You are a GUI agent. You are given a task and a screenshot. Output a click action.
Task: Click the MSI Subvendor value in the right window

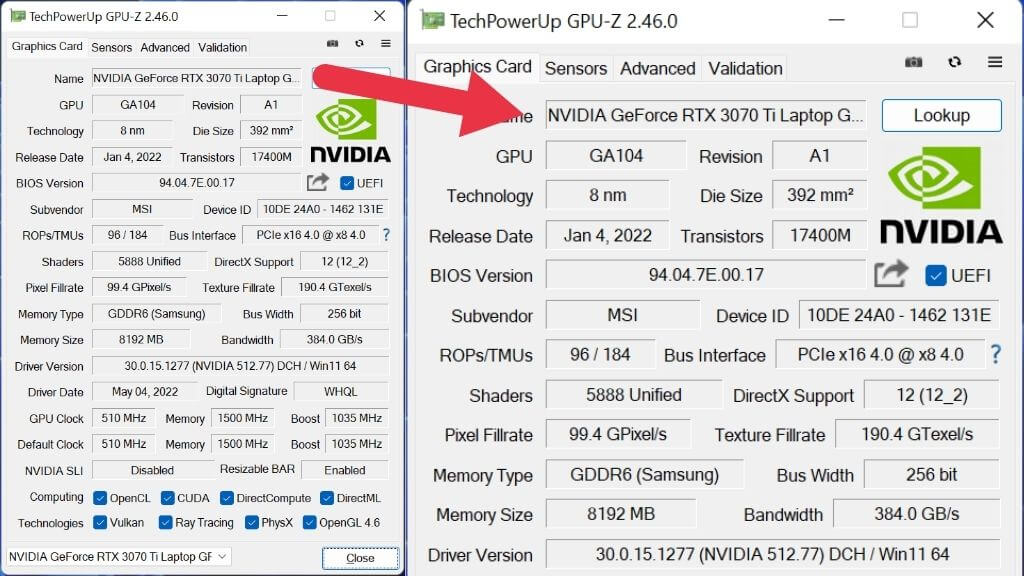622,315
